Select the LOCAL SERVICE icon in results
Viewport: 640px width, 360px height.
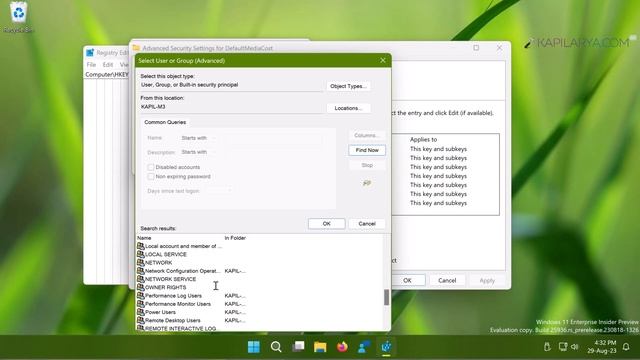(140, 254)
